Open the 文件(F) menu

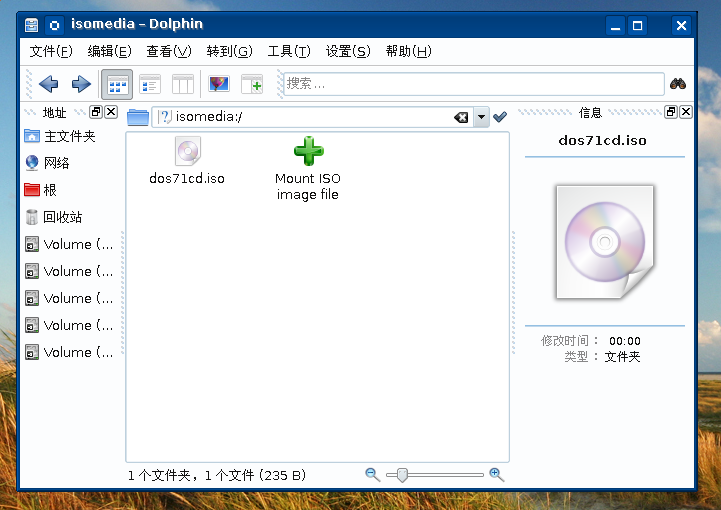pyautogui.click(x=51, y=51)
